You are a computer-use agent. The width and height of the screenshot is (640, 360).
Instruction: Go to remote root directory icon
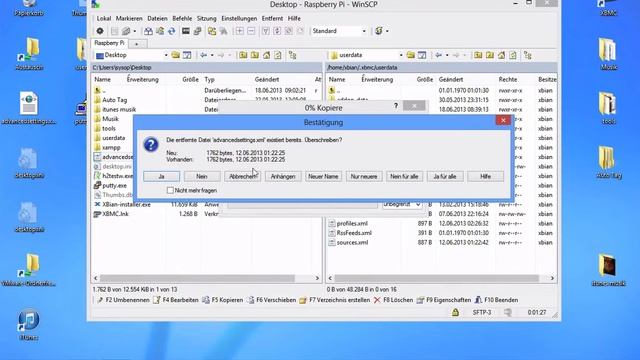pos(490,55)
